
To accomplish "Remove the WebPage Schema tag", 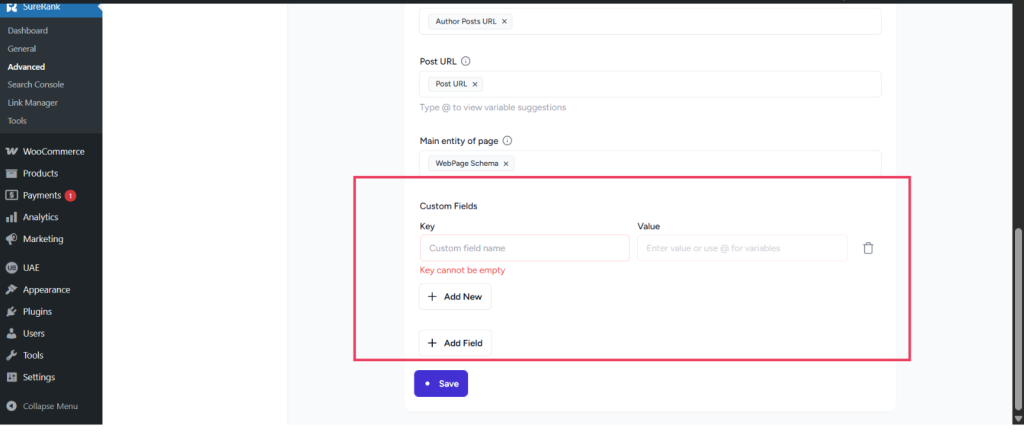I will 505,164.
